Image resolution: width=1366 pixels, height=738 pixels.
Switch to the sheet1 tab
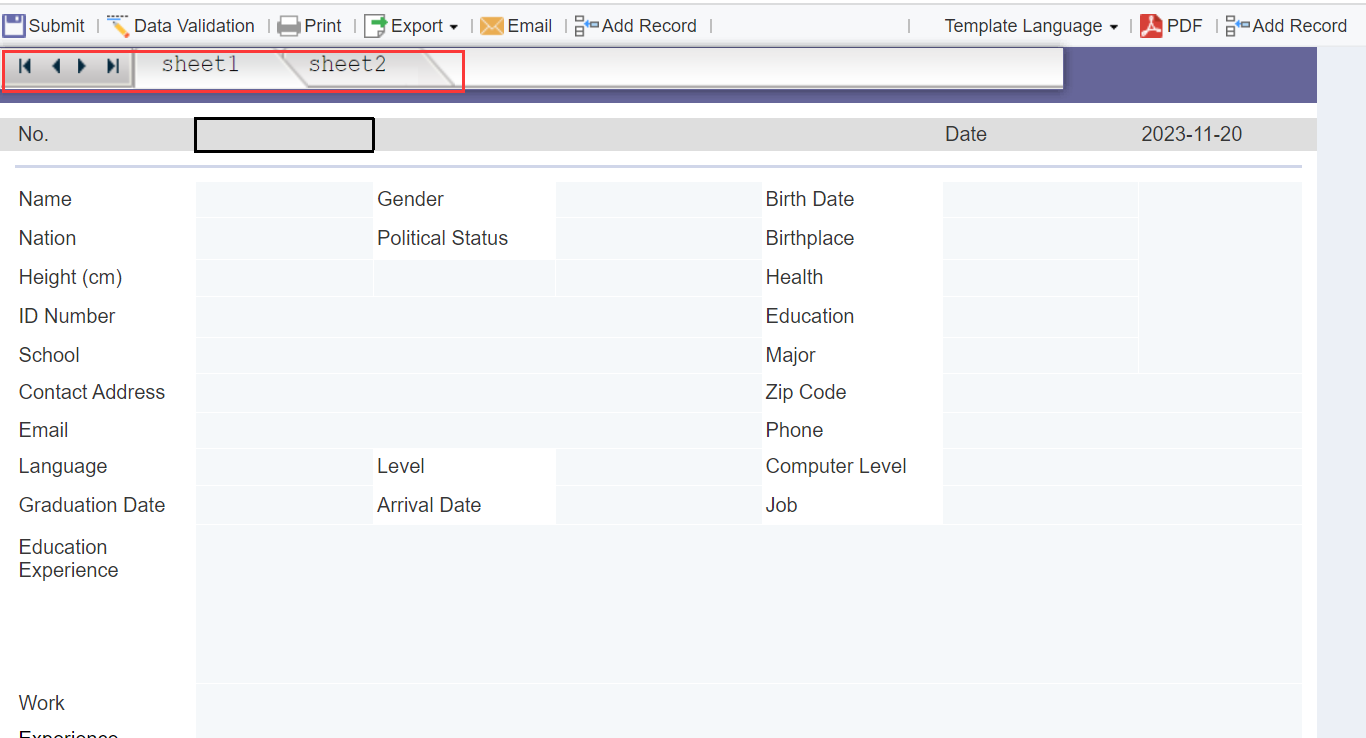click(x=201, y=65)
